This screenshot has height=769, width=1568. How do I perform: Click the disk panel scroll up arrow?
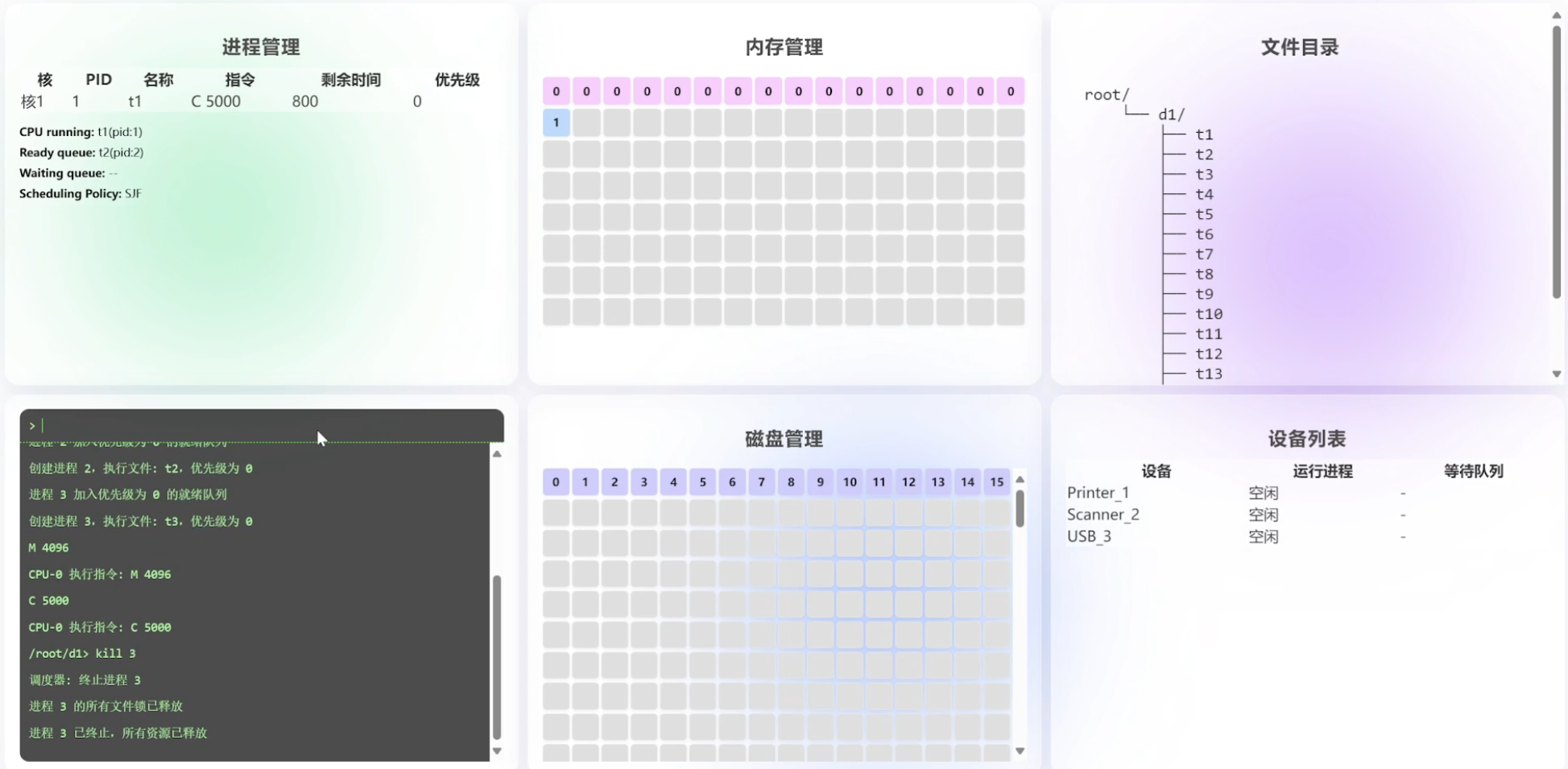[1020, 479]
